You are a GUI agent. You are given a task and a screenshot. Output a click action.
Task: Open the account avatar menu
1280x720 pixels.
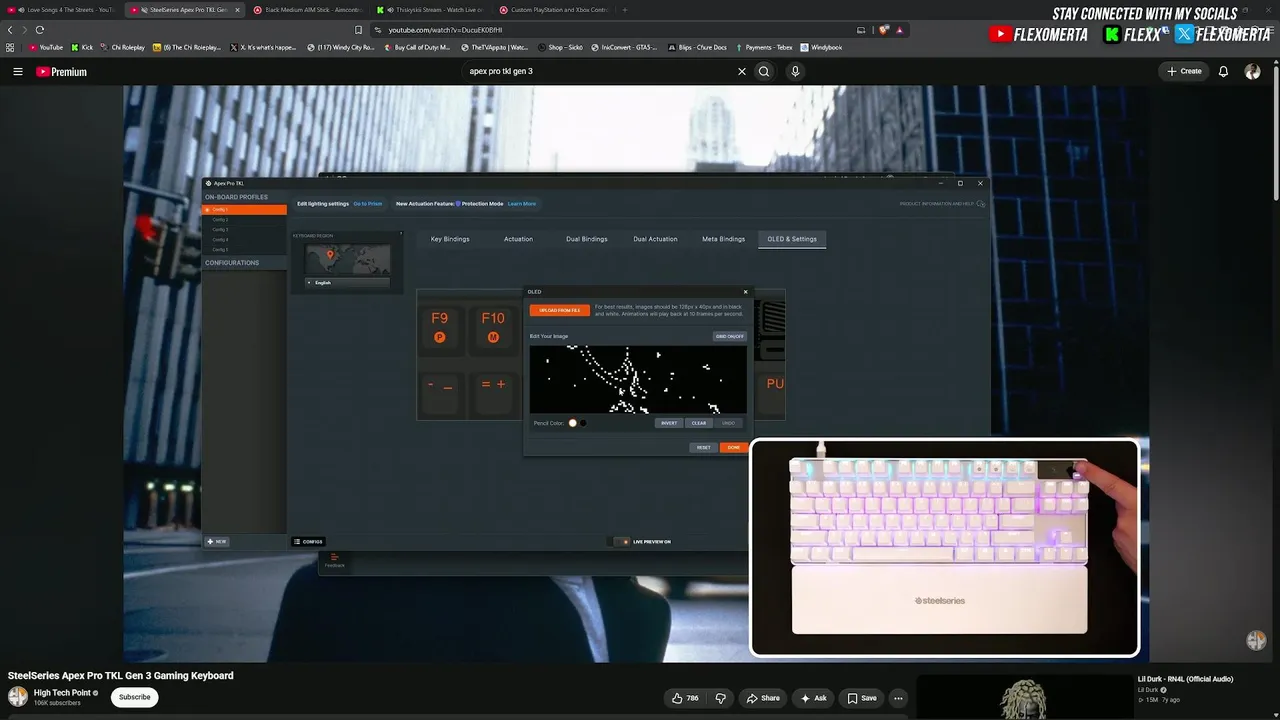point(1253,72)
